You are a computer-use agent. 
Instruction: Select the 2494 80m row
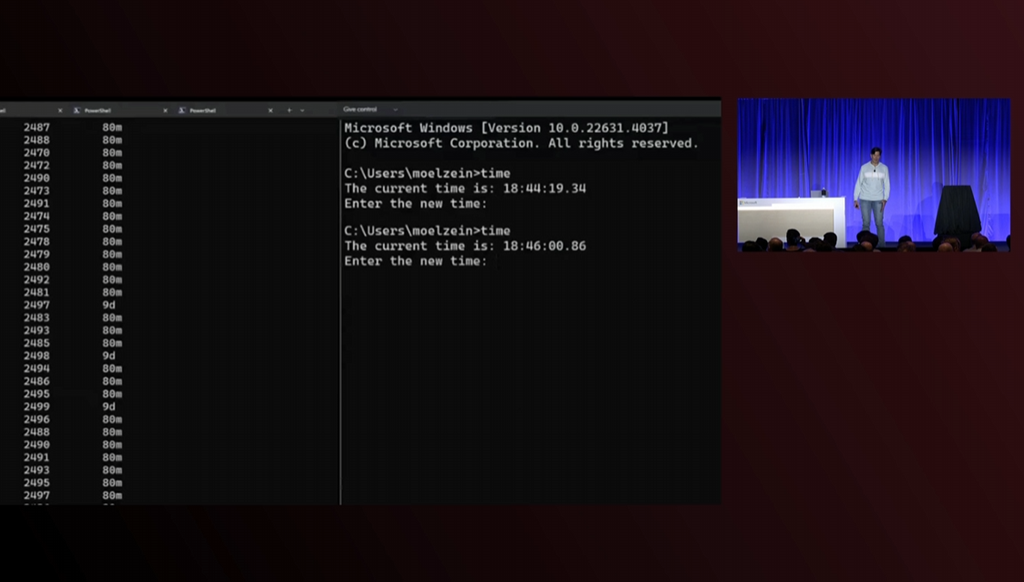(x=73, y=368)
